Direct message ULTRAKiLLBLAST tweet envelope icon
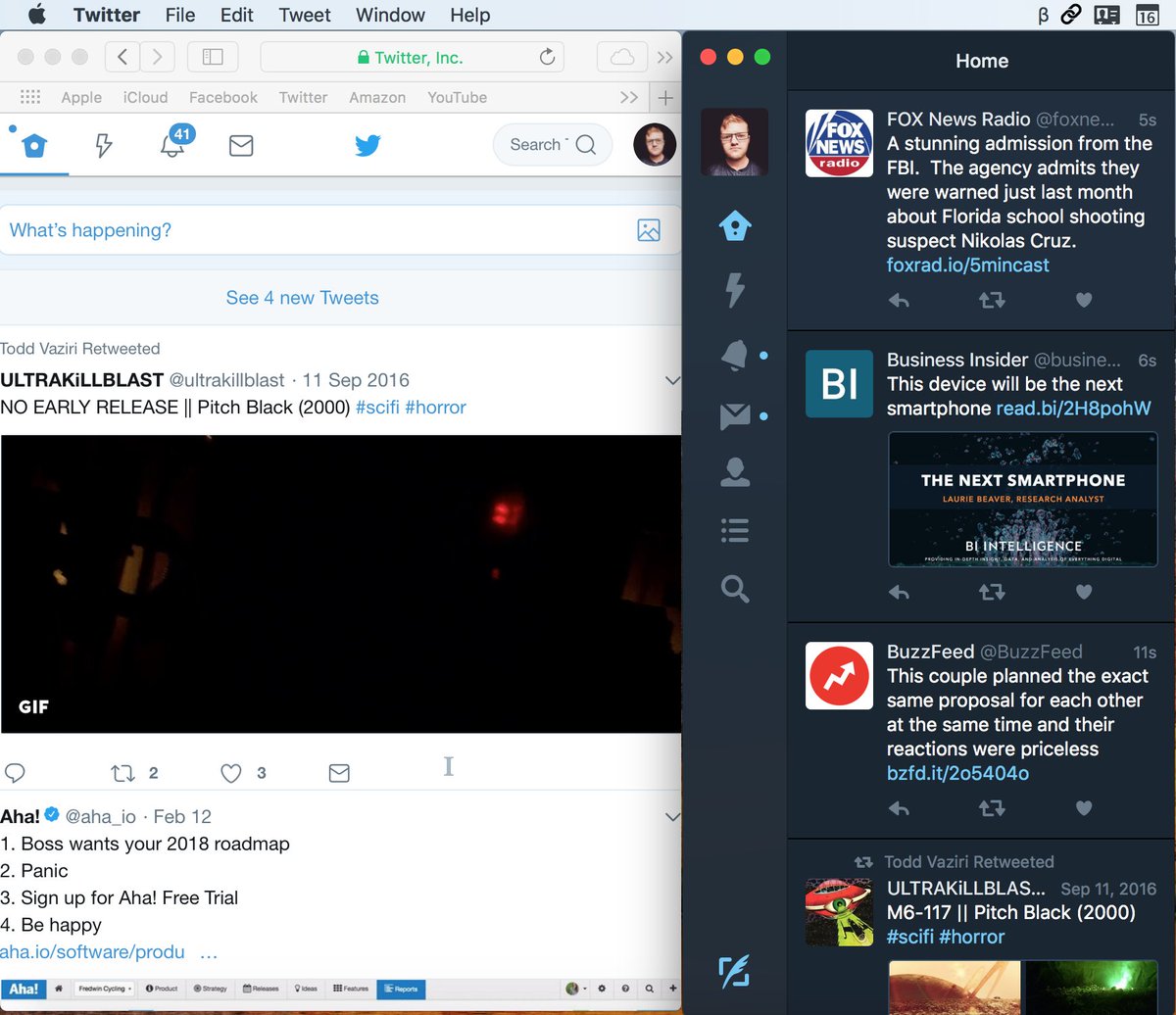1176x1015 pixels. 339,774
